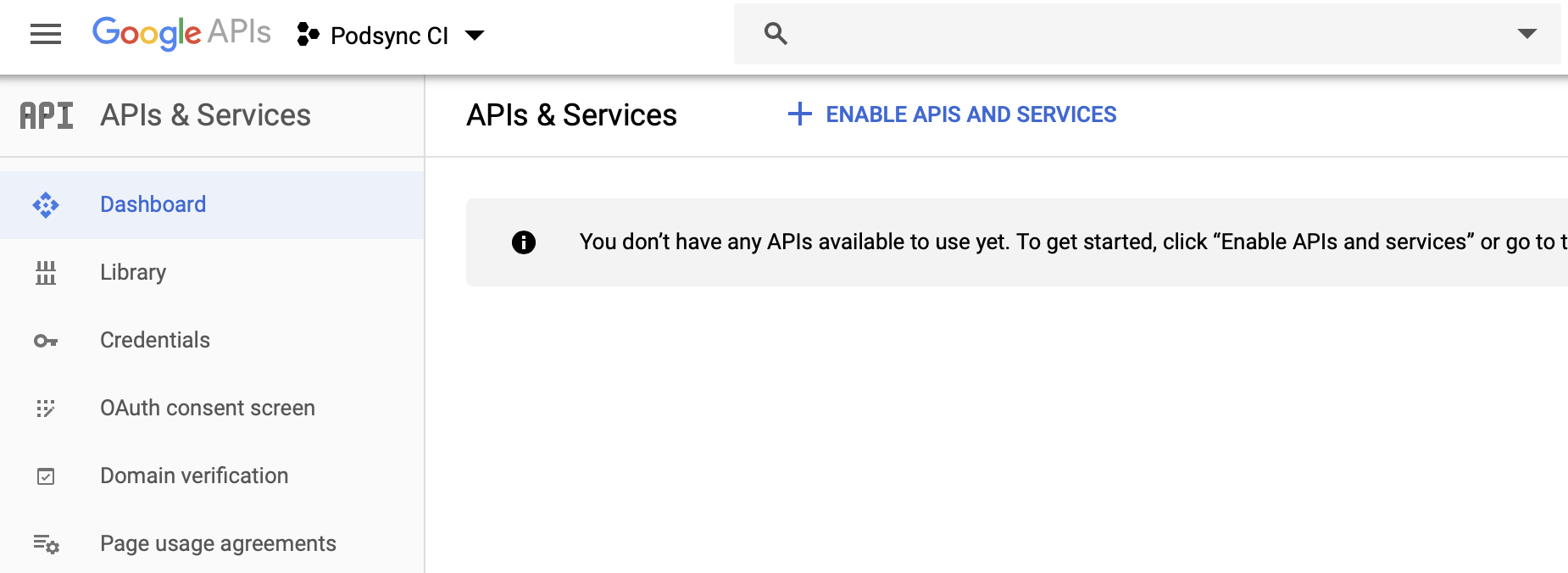This screenshot has width=1568, height=573.
Task: Click the APIs & Services sidebar title
Action: coord(205,115)
